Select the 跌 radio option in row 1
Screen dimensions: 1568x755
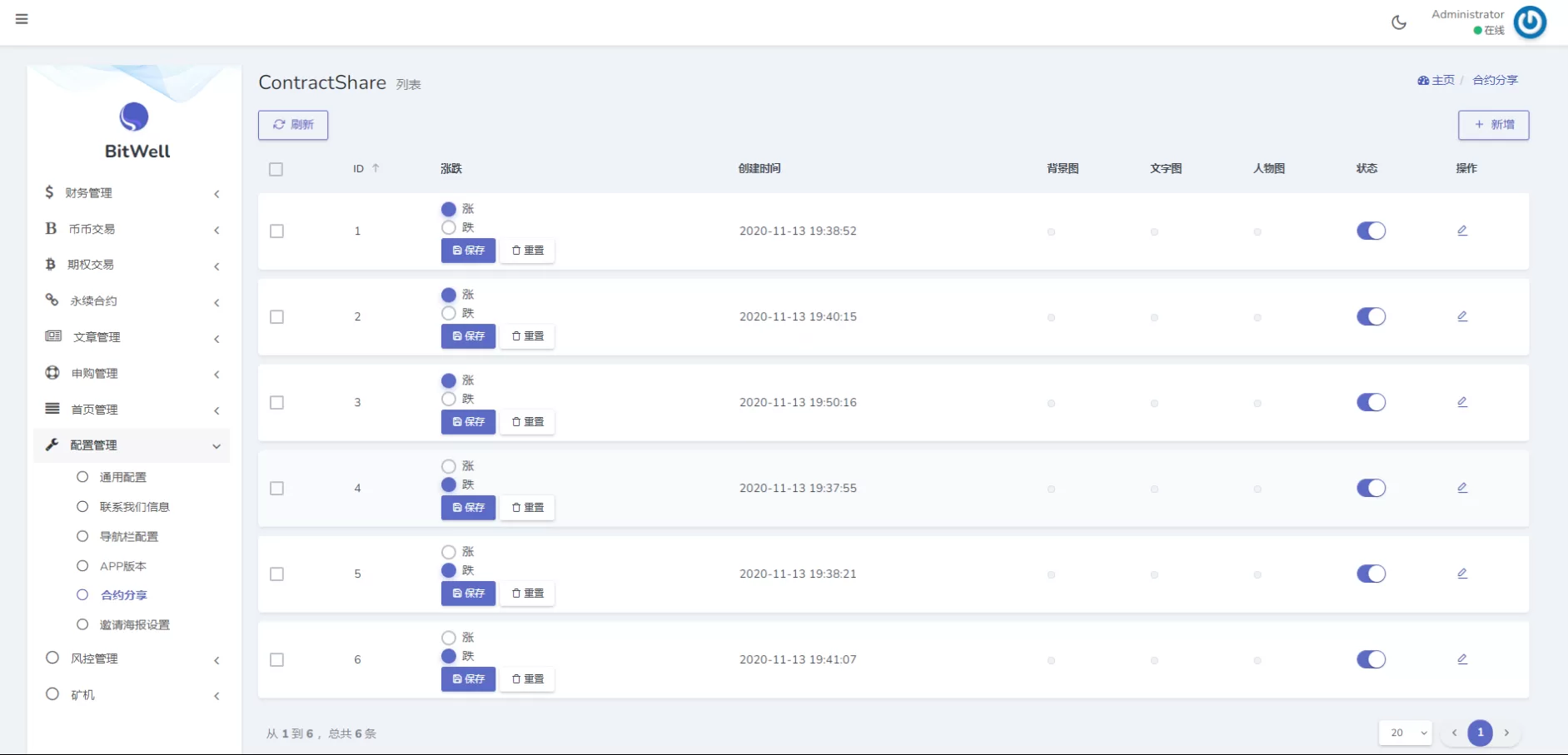tap(449, 227)
